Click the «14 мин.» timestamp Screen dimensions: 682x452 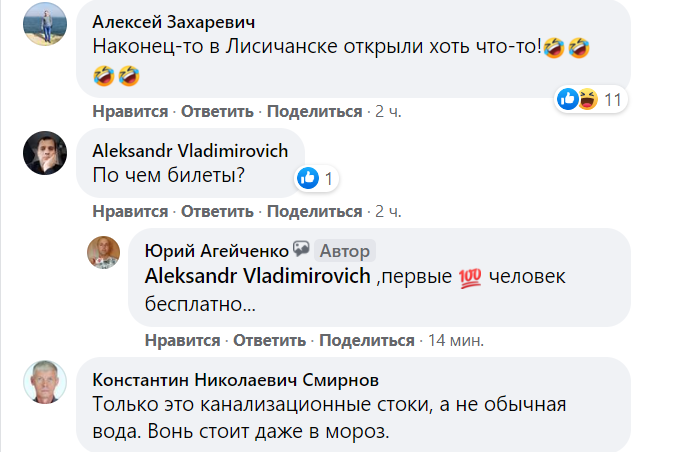pyautogui.click(x=455, y=340)
